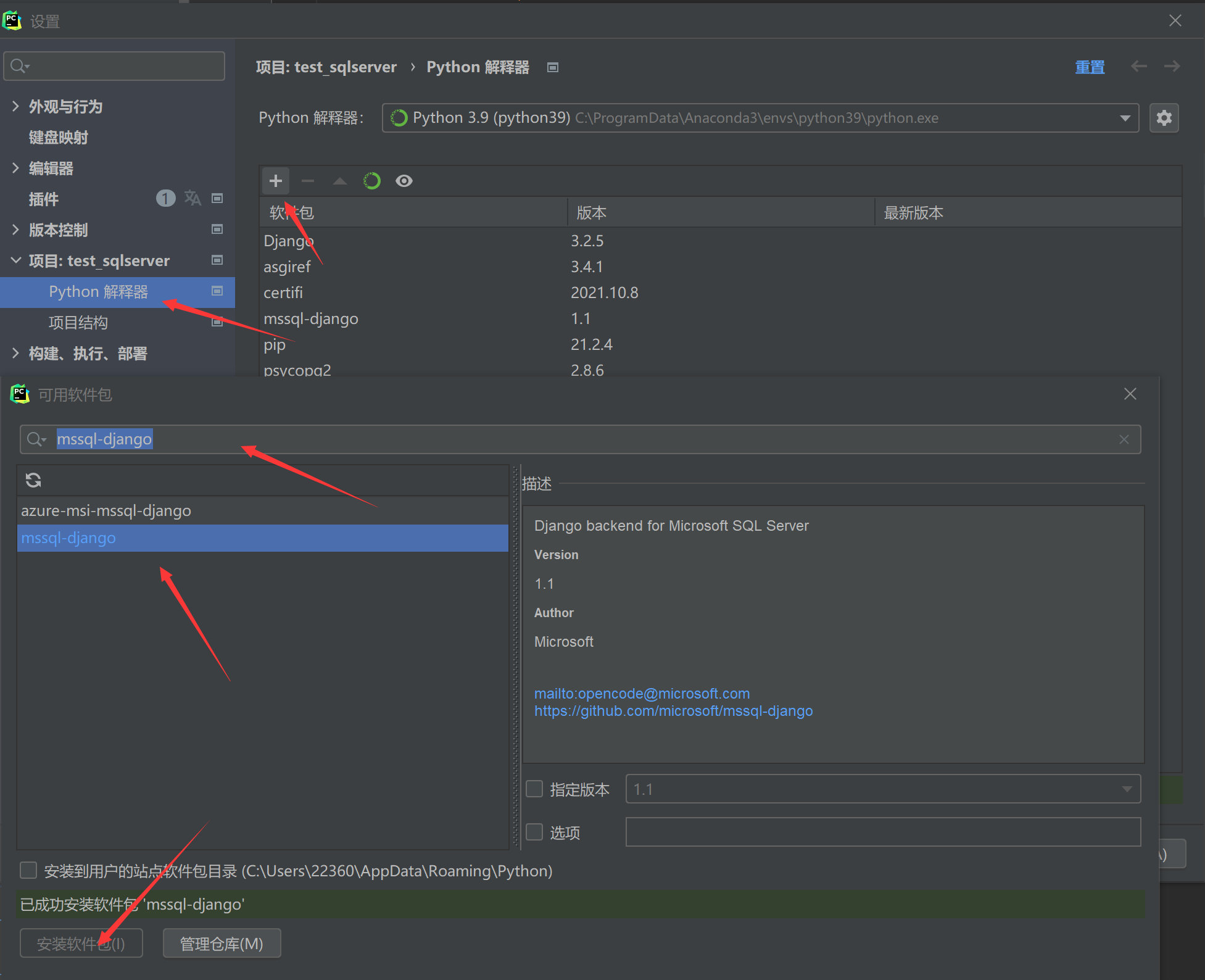Enable the 选项 checkbox
Image resolution: width=1205 pixels, height=980 pixels.
pos(534,832)
